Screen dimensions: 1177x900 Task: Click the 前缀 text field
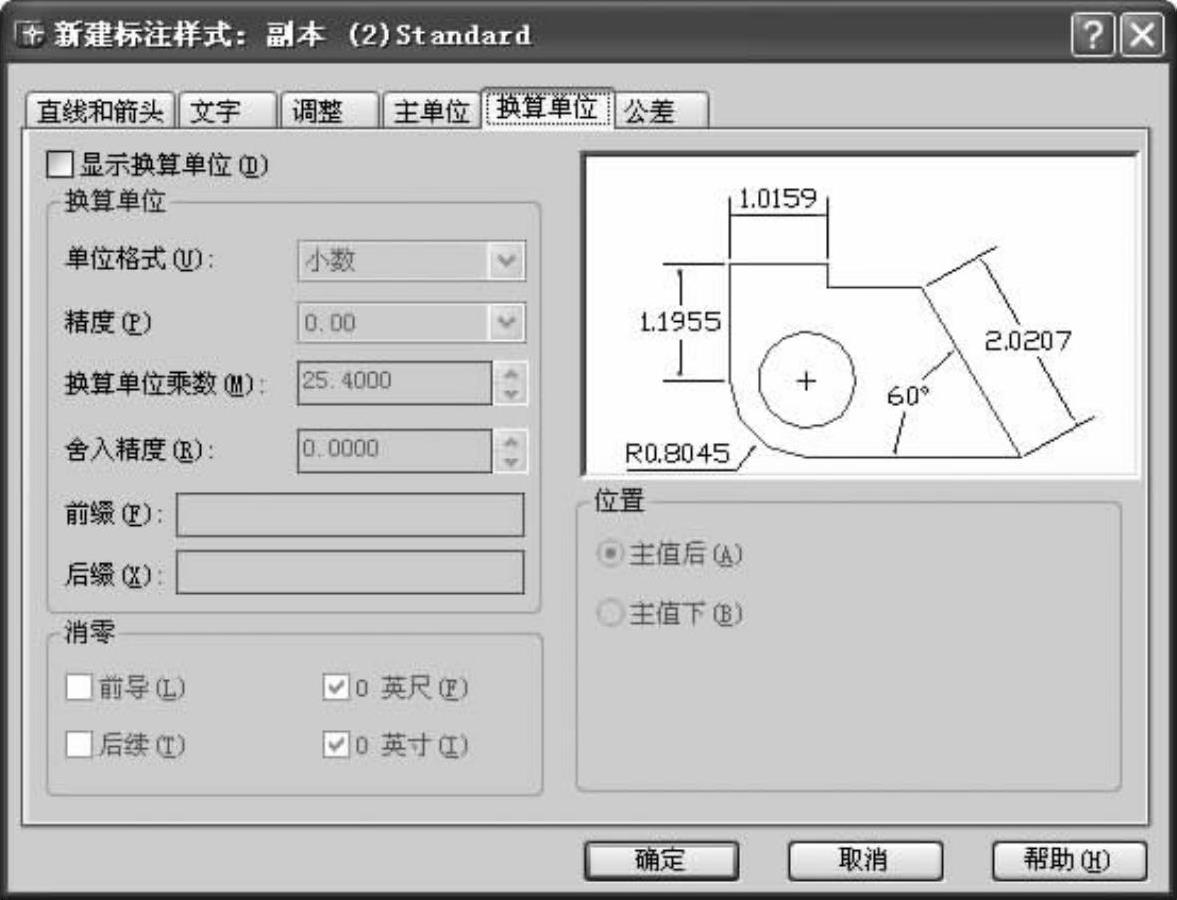click(350, 514)
